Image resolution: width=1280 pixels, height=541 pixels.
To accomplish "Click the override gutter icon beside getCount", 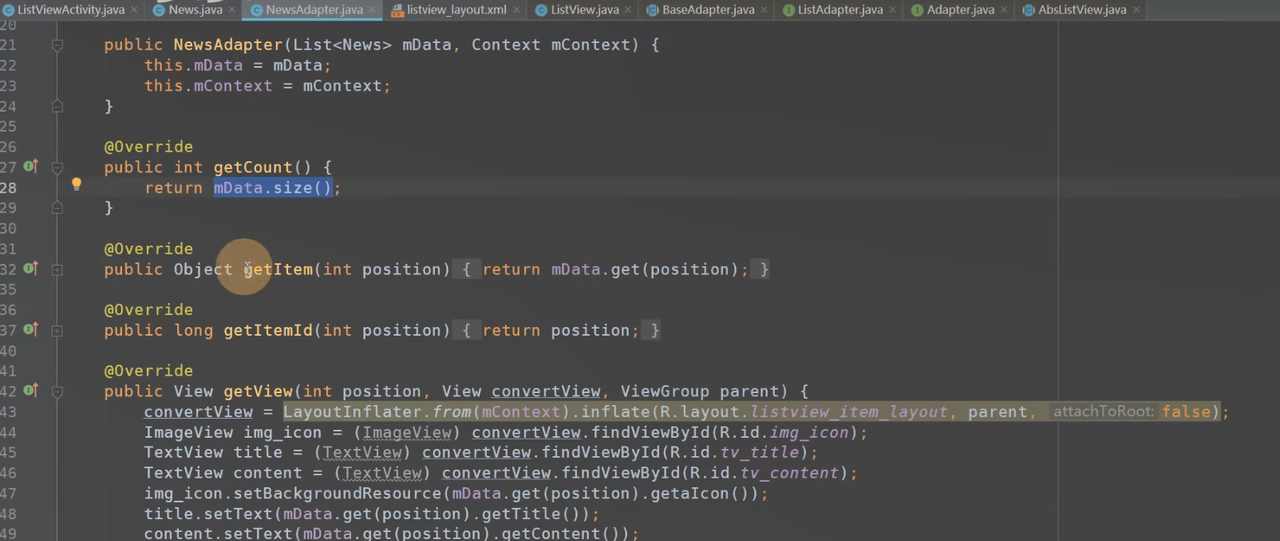I will pyautogui.click(x=31, y=166).
